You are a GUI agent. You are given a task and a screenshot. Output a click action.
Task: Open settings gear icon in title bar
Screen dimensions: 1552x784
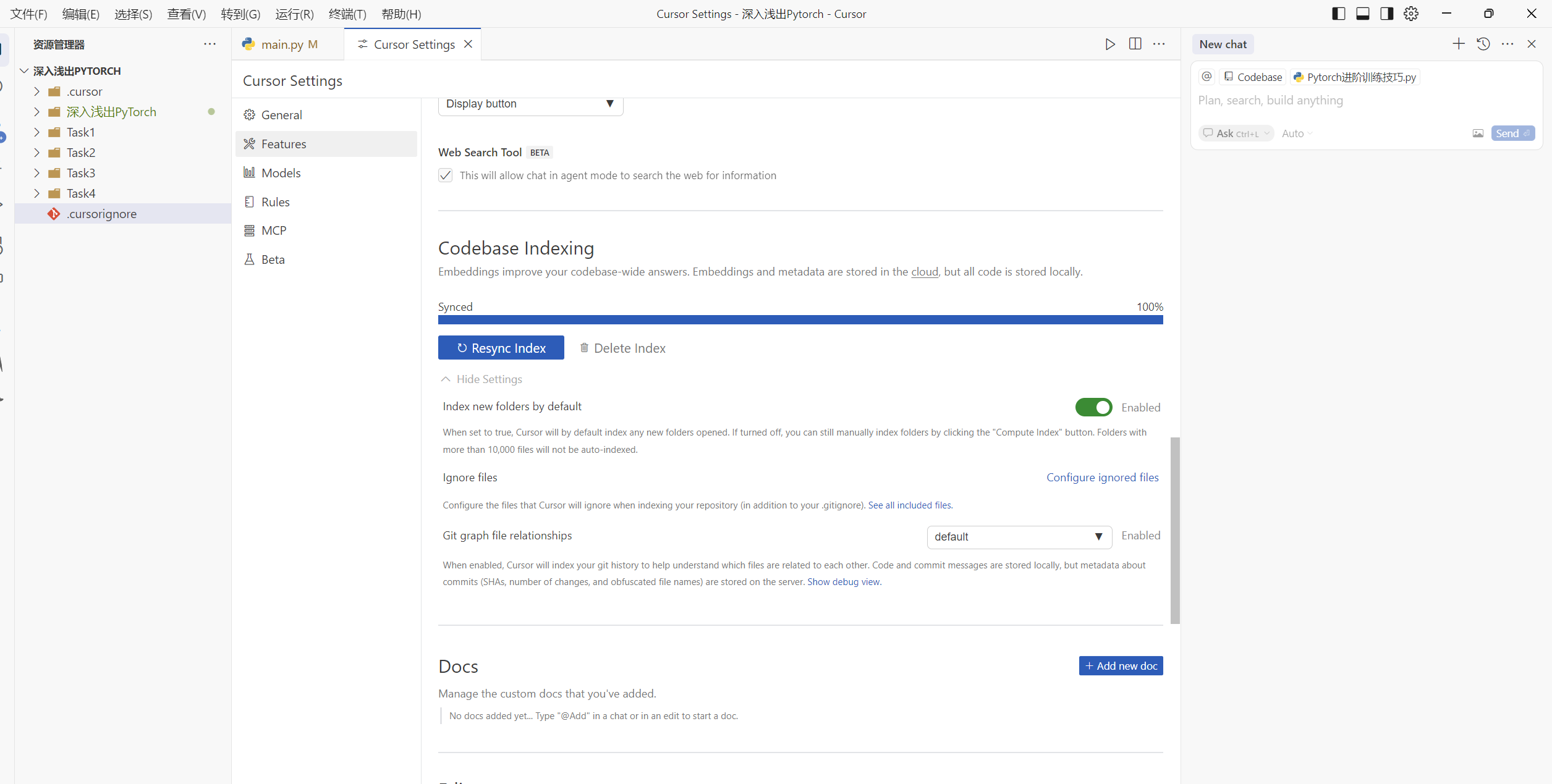click(x=1411, y=14)
